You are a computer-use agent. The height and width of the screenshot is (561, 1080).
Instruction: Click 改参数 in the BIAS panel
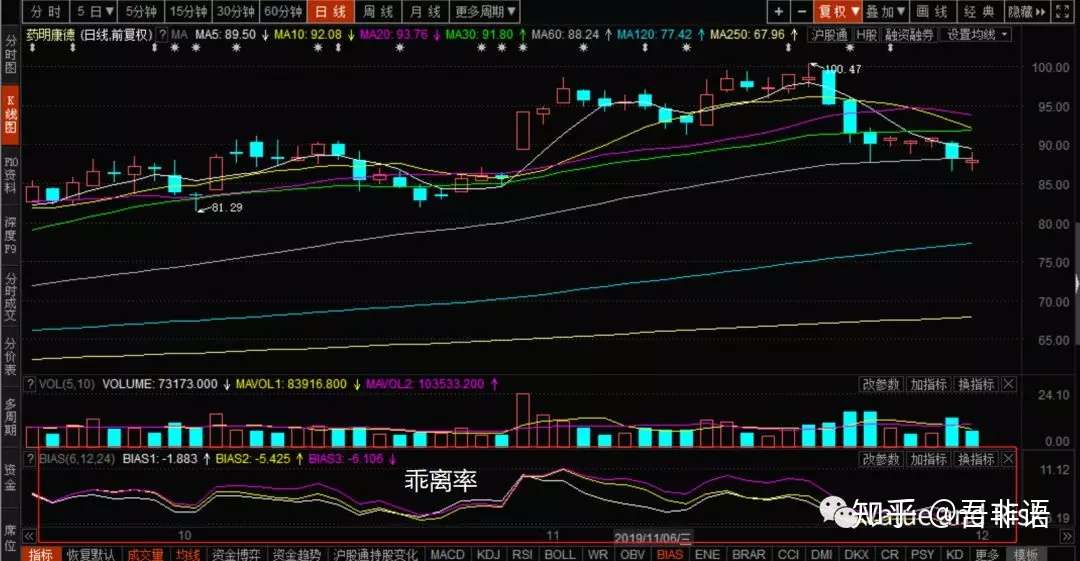click(x=881, y=458)
